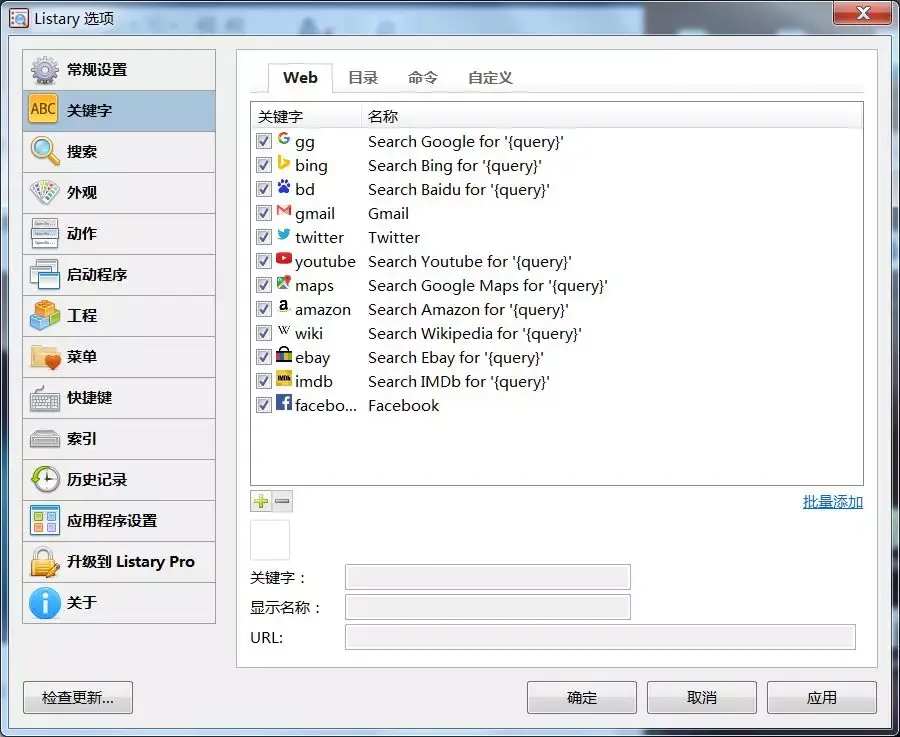Viewport: 900px width, 737px height.
Task: Toggle the twitter keyword checkbox
Action: [x=263, y=237]
